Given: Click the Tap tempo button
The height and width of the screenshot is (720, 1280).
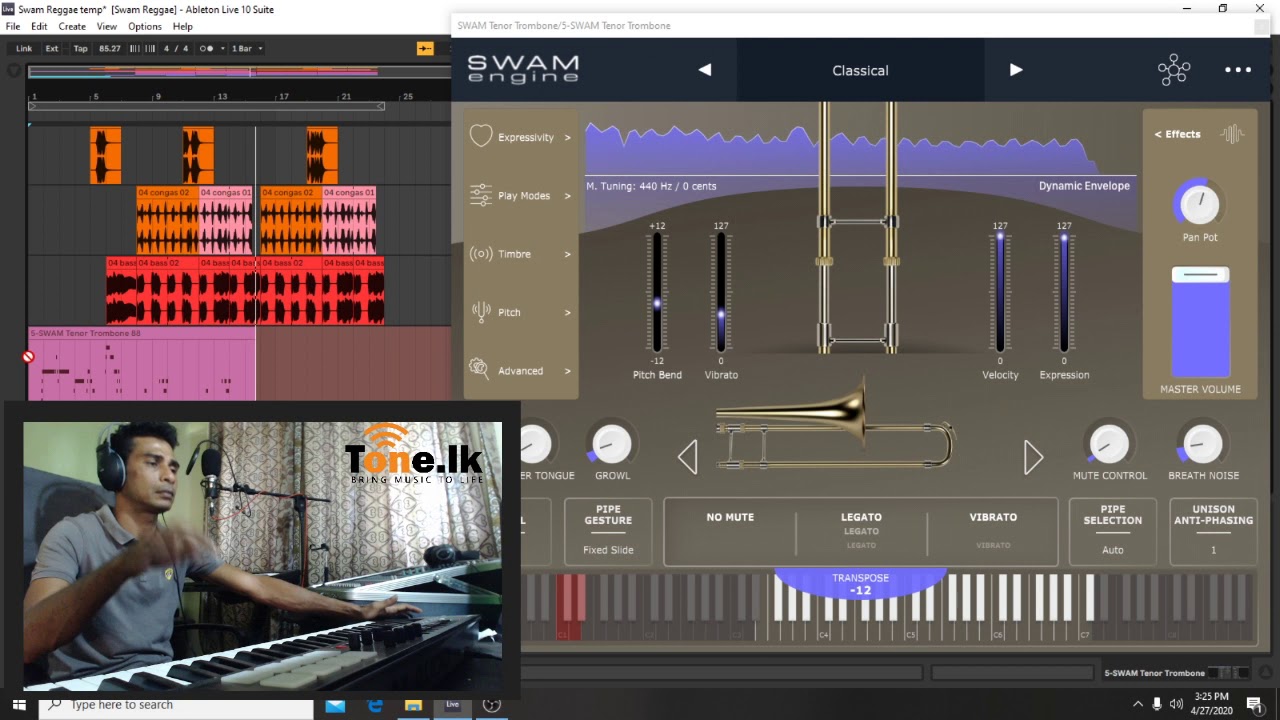Looking at the screenshot, I should [80, 48].
